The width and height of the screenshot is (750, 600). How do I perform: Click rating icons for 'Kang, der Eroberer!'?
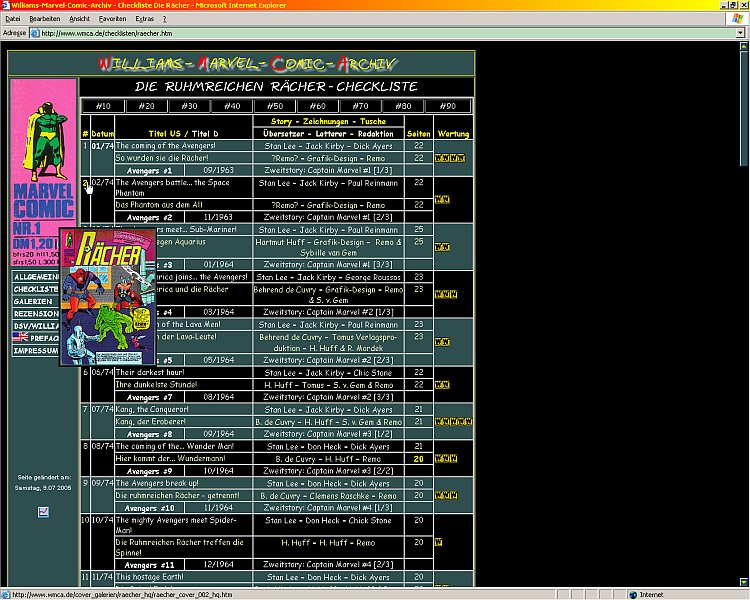tap(453, 422)
